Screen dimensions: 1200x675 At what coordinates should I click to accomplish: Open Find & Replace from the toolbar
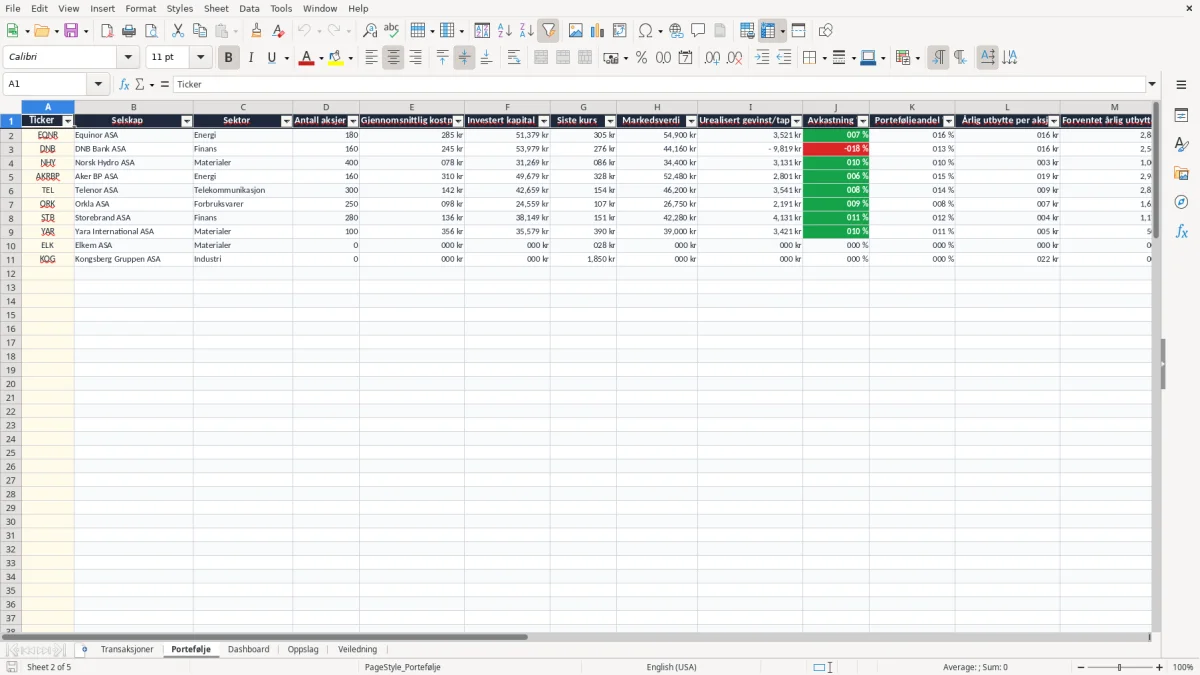[x=370, y=31]
